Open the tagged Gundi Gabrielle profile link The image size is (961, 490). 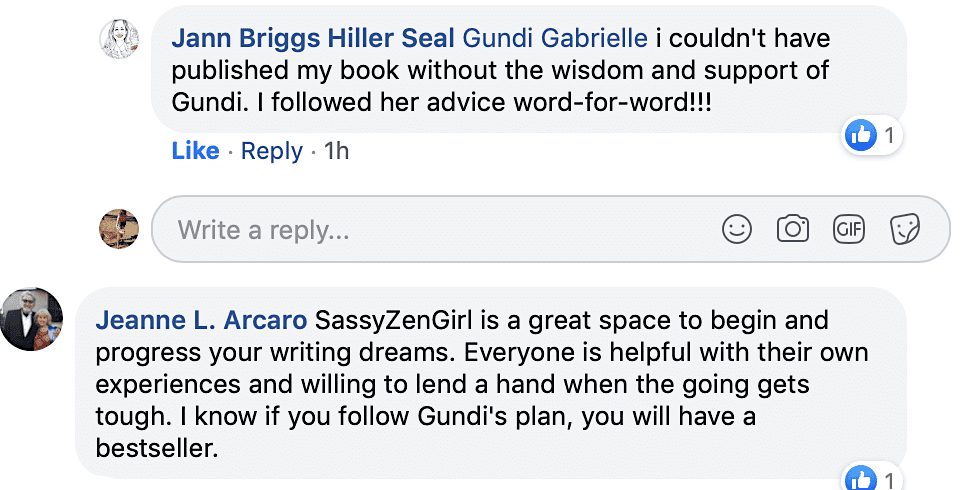[x=555, y=38]
